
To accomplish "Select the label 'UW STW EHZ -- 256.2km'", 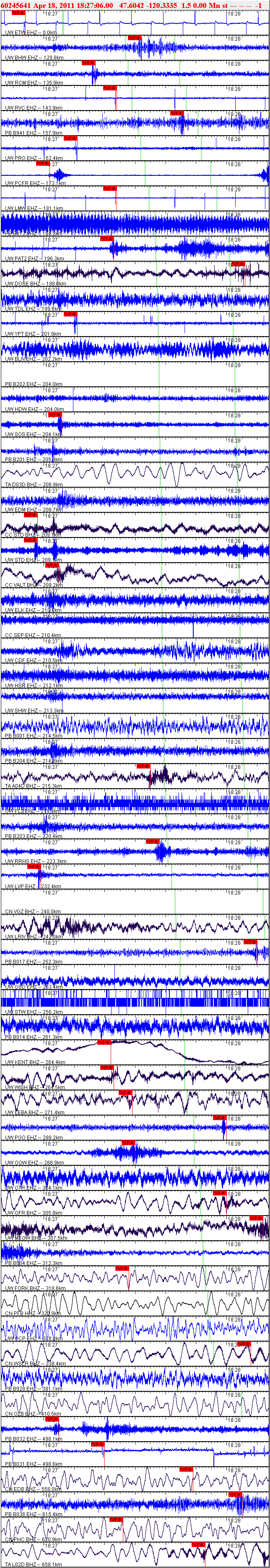I will pos(34,1012).
